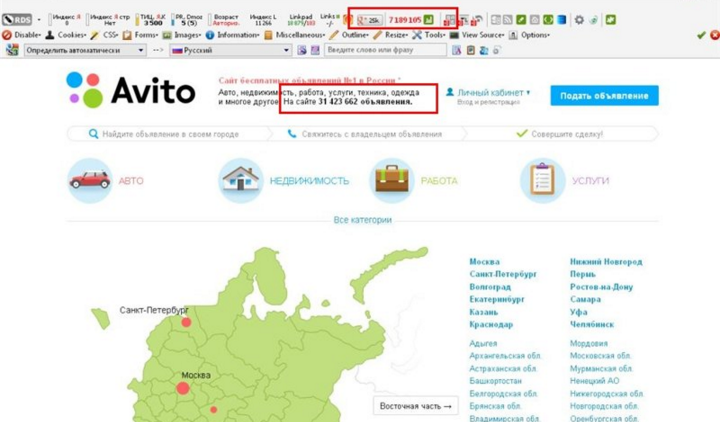Screen dimensions: 720x422
Task: Select the Екатеринбург city link
Action: click(497, 299)
